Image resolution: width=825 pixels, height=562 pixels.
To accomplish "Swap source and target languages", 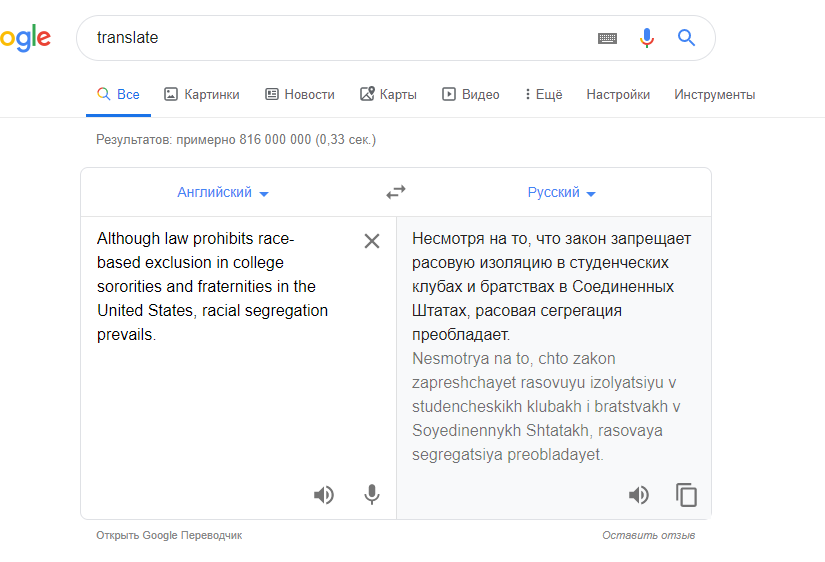I will [396, 192].
